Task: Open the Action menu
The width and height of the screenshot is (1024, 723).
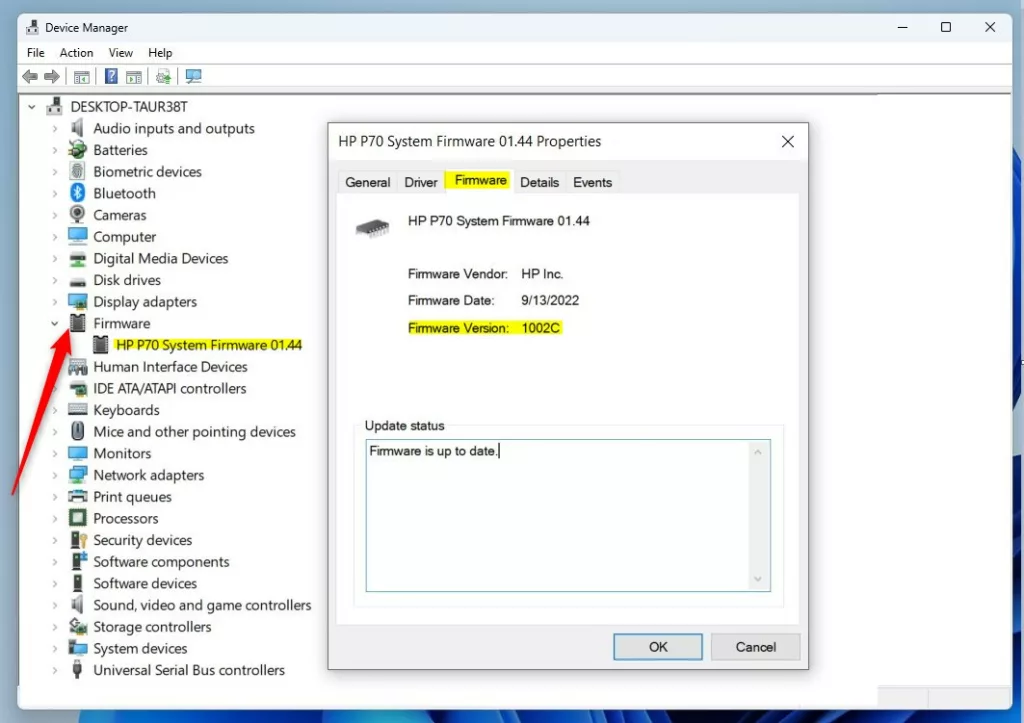Action: [76, 52]
